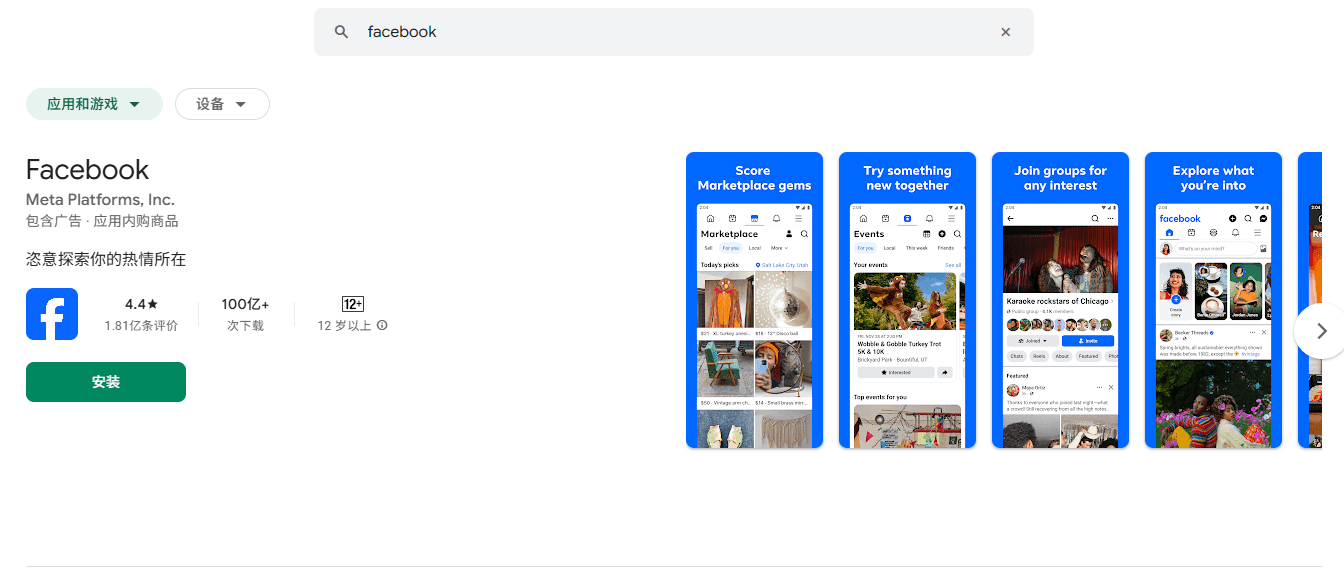The width and height of the screenshot is (1344, 588).
Task: Open the Try something new together screenshot
Action: tap(907, 298)
